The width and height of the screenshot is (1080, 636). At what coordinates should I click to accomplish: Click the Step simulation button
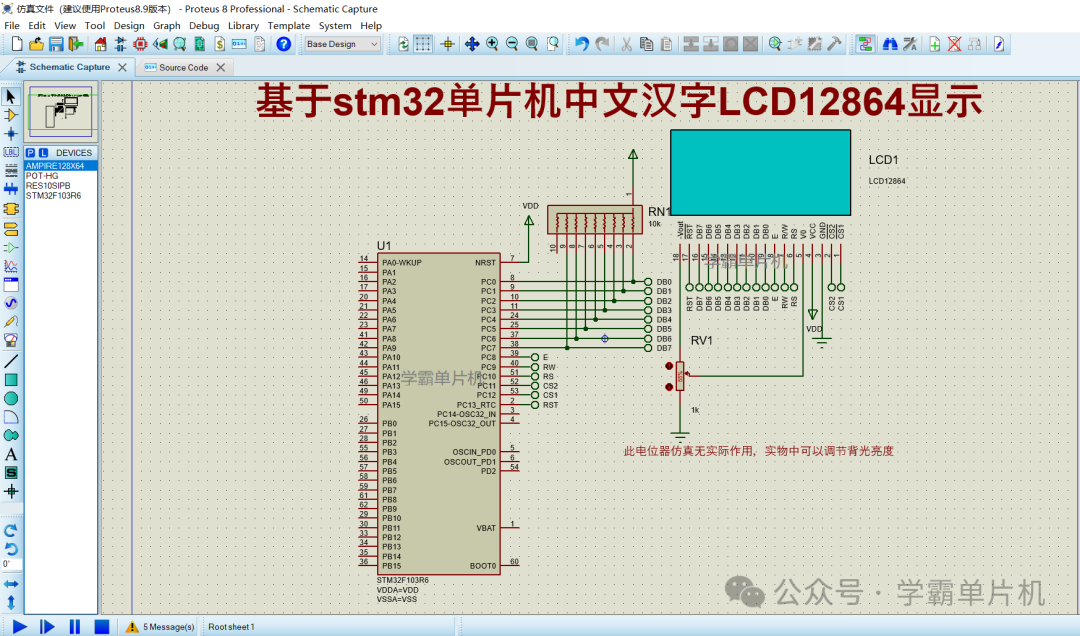point(47,626)
